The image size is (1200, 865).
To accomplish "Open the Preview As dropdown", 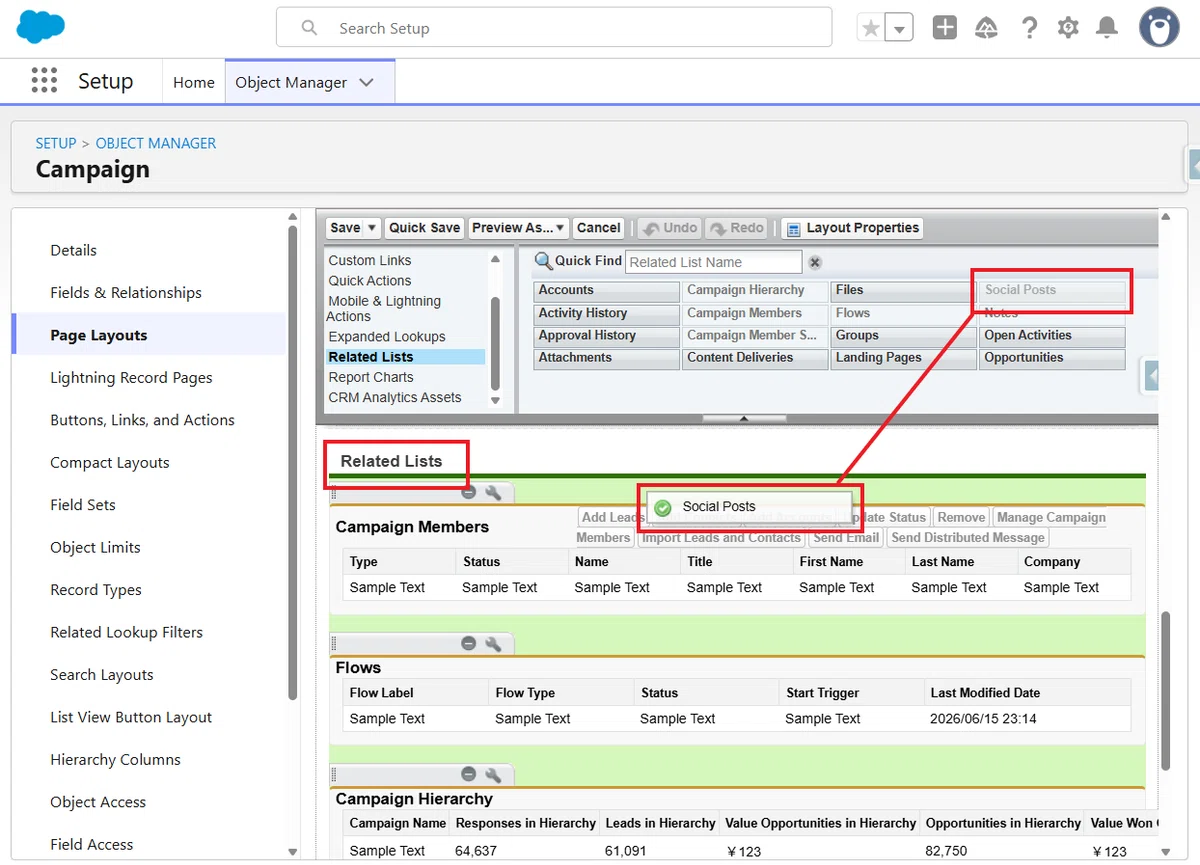I will click(x=519, y=228).
